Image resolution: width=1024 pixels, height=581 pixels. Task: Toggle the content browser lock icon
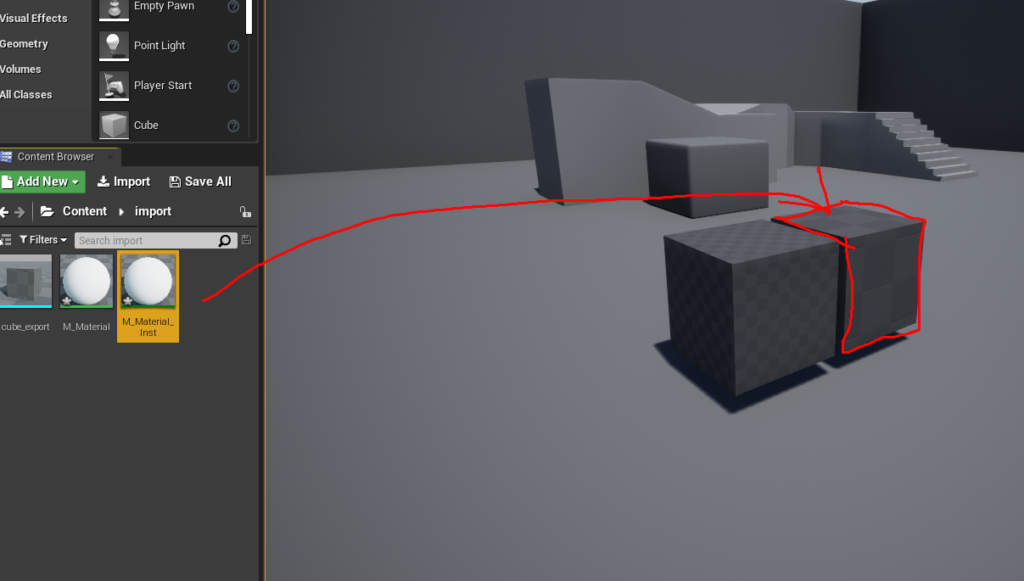click(x=245, y=212)
